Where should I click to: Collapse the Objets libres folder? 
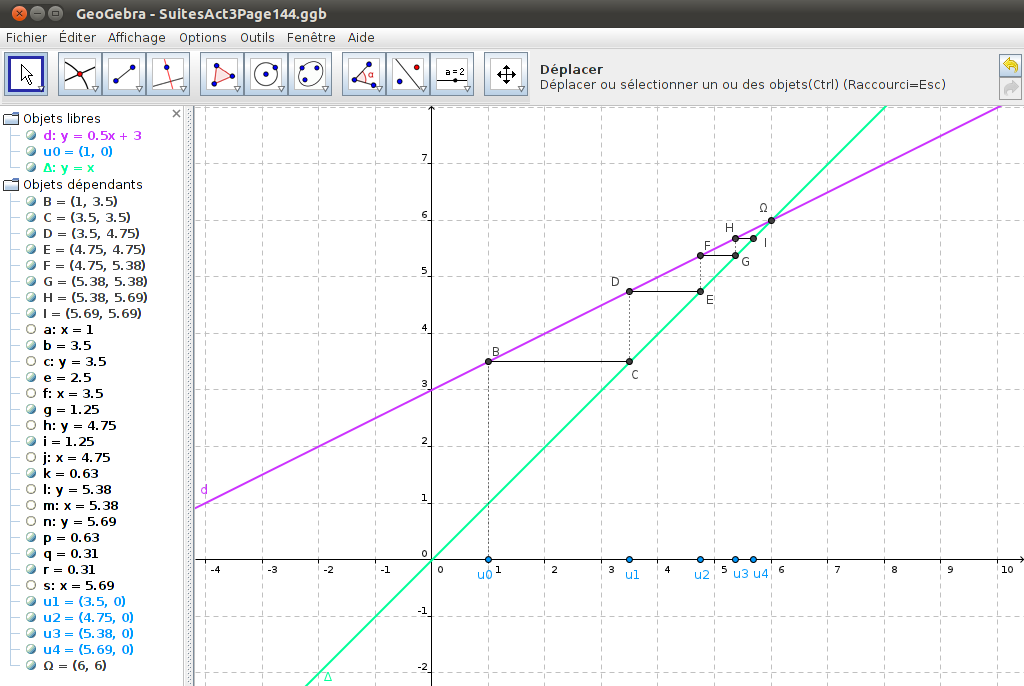(x=11, y=119)
